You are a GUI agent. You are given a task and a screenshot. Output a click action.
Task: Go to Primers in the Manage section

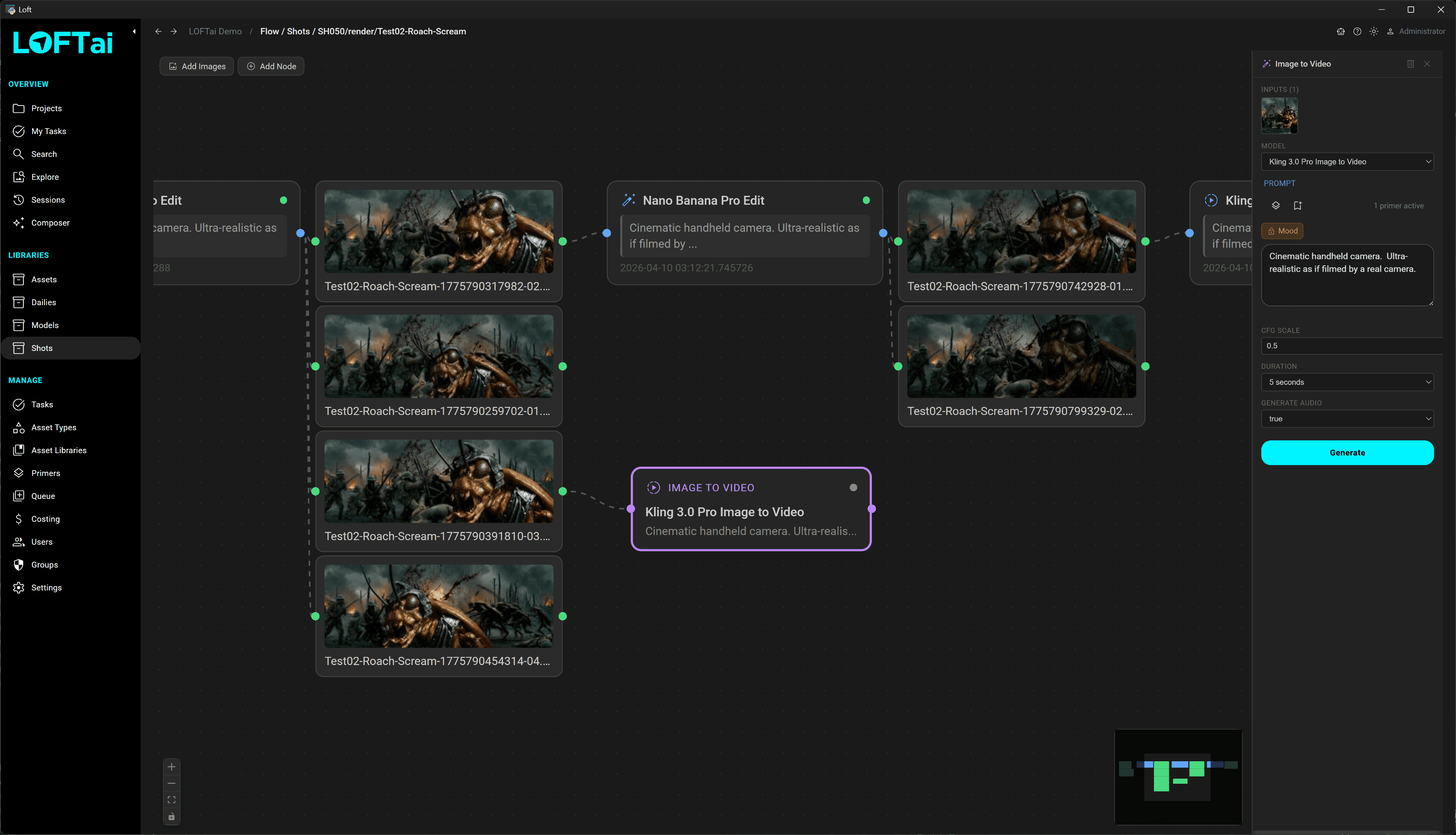click(x=45, y=473)
